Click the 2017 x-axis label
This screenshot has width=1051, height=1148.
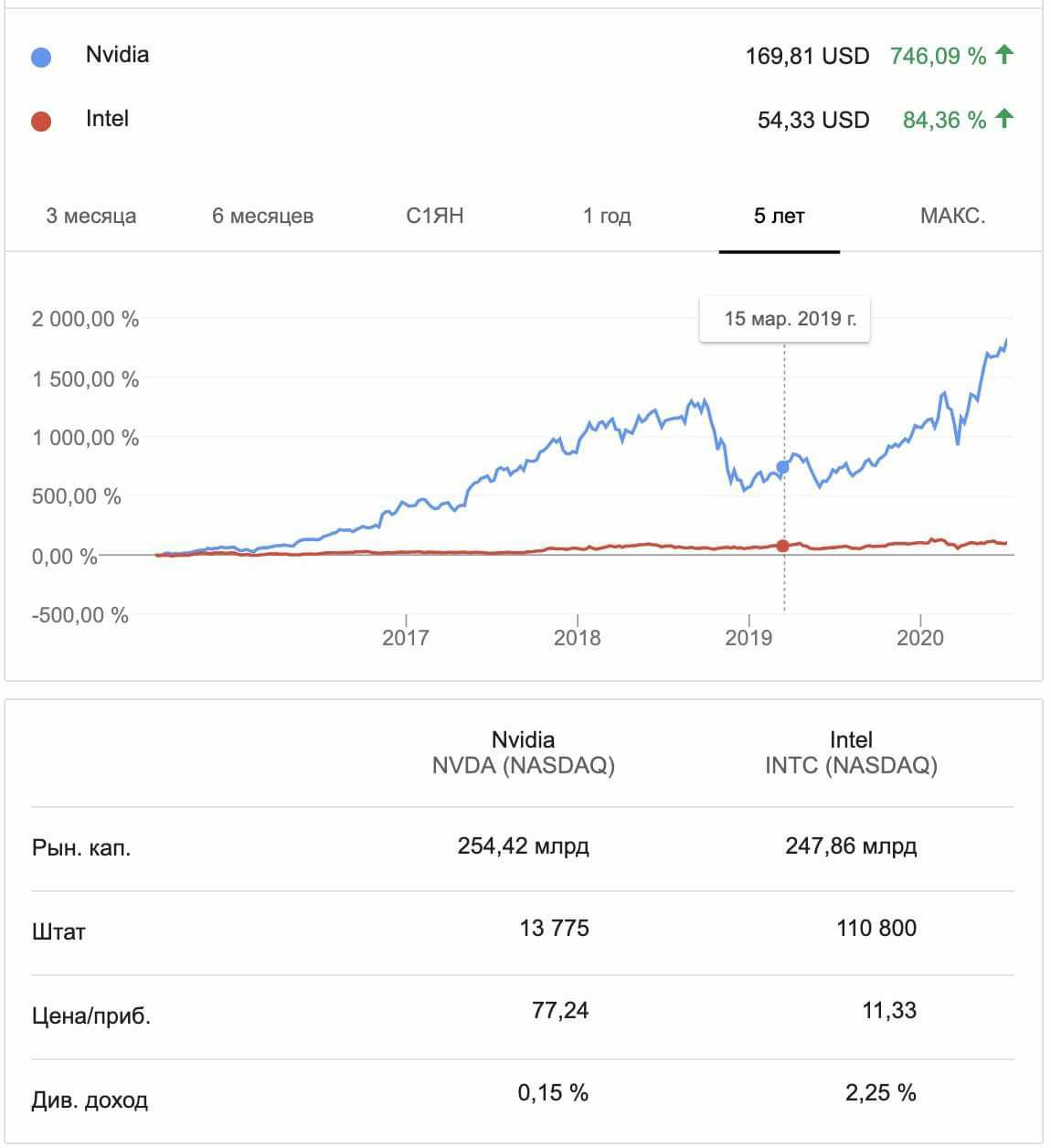(x=406, y=637)
